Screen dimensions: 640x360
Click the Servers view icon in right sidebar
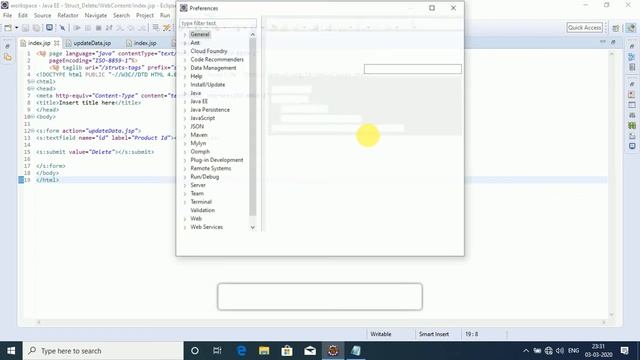632,115
